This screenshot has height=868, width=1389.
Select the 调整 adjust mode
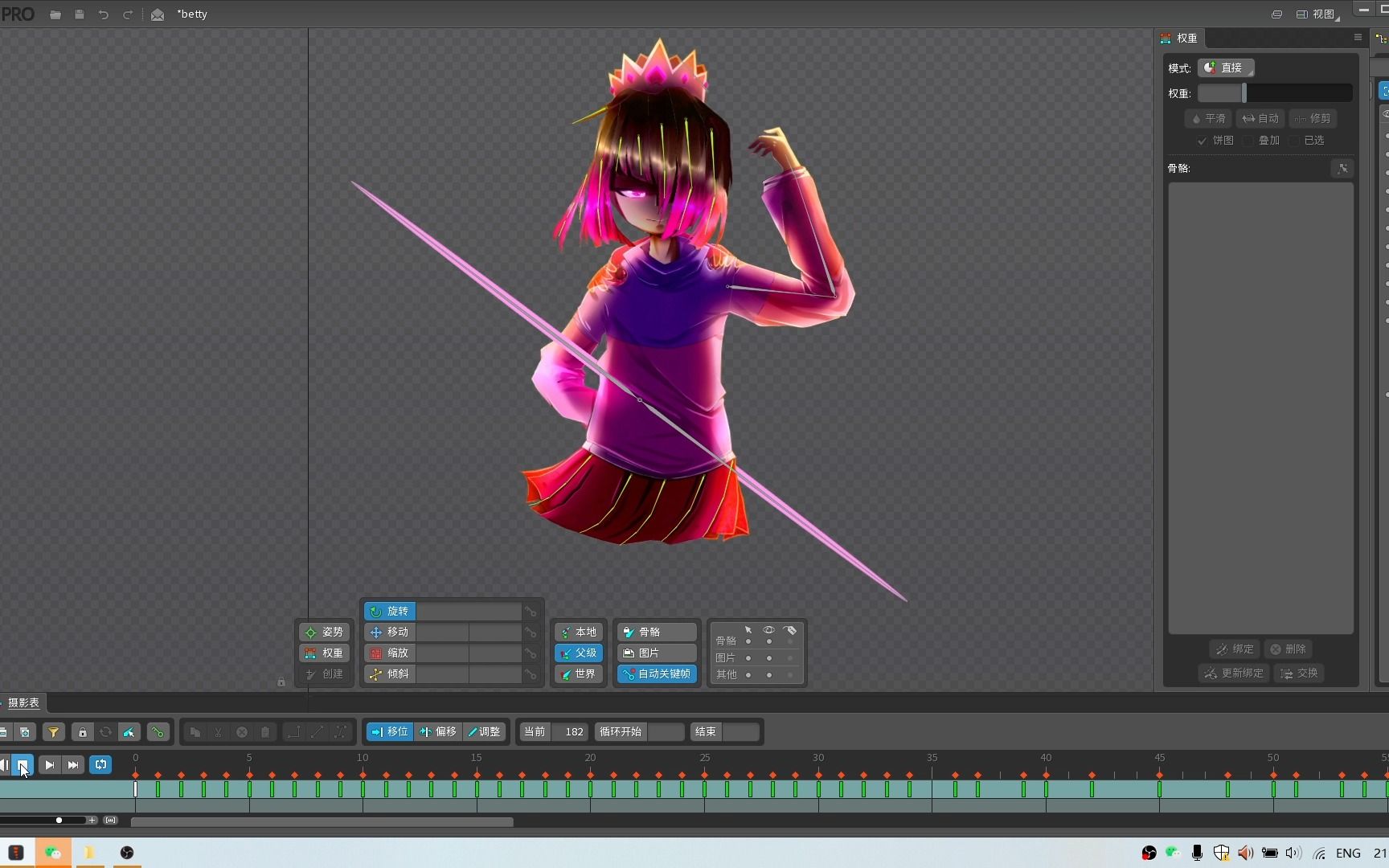[485, 731]
